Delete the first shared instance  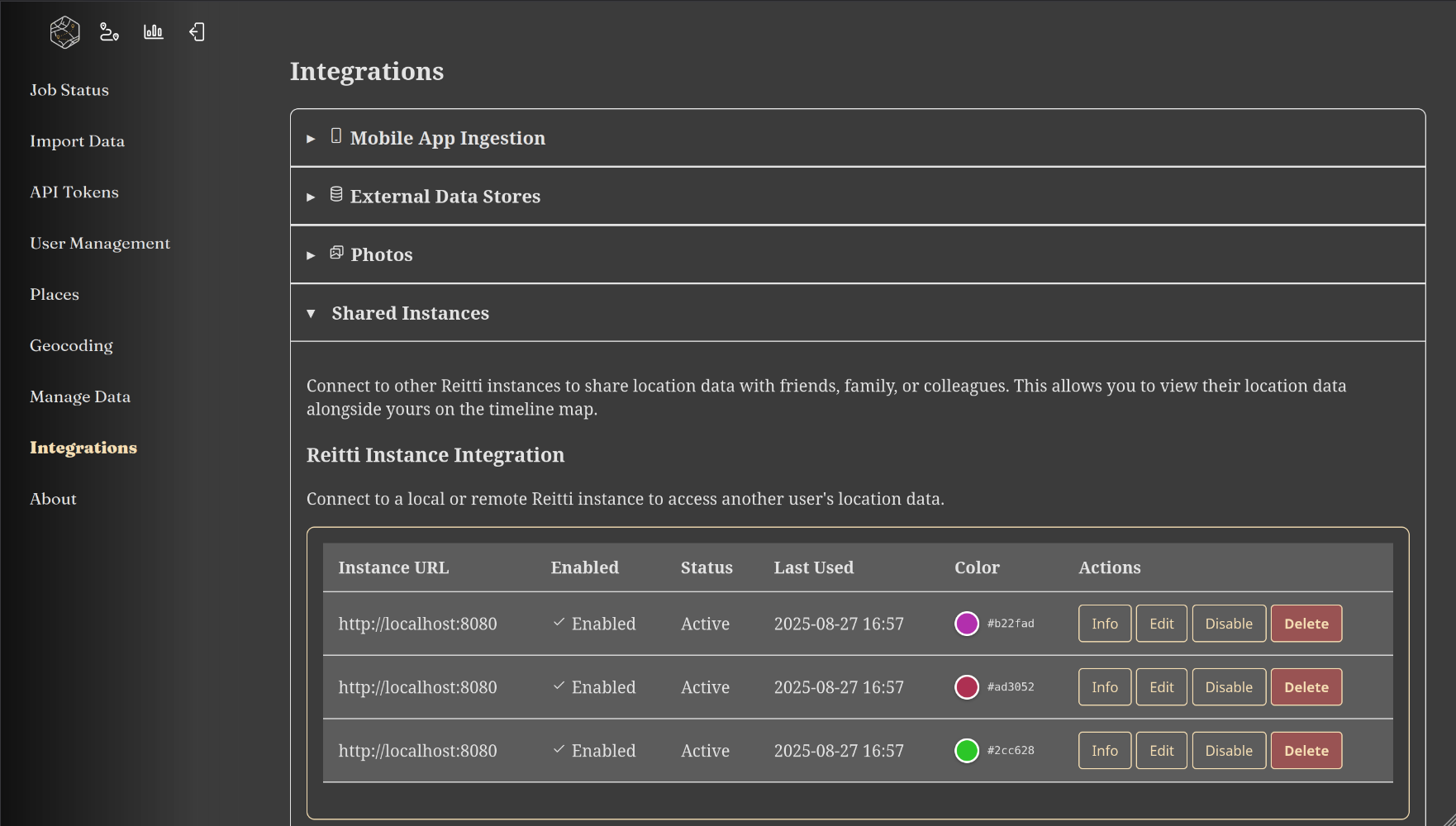[x=1306, y=624]
